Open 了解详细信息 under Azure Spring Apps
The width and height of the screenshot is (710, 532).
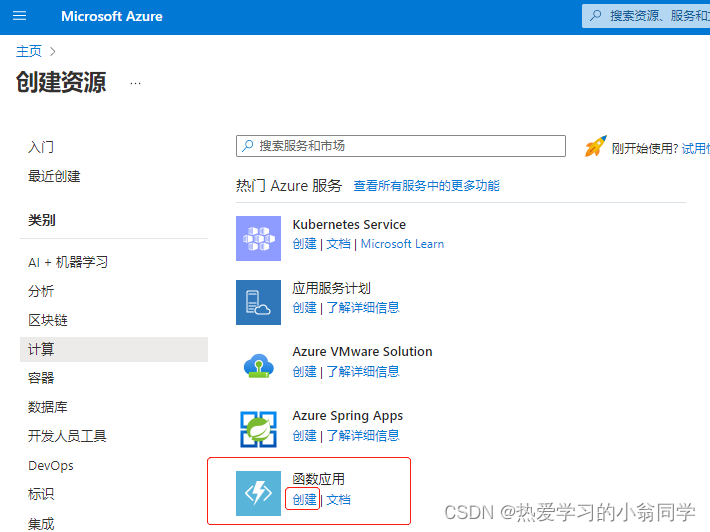coord(363,436)
